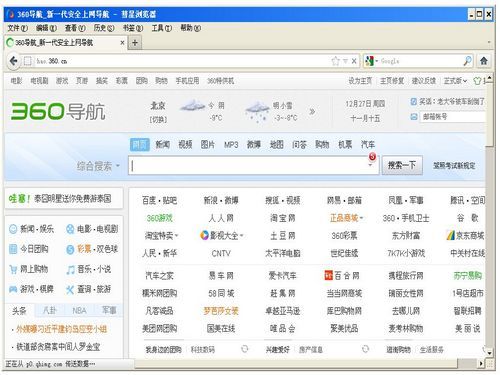500x375 pixels.
Task: Click the 主页修复 link
Action: coord(392,81)
